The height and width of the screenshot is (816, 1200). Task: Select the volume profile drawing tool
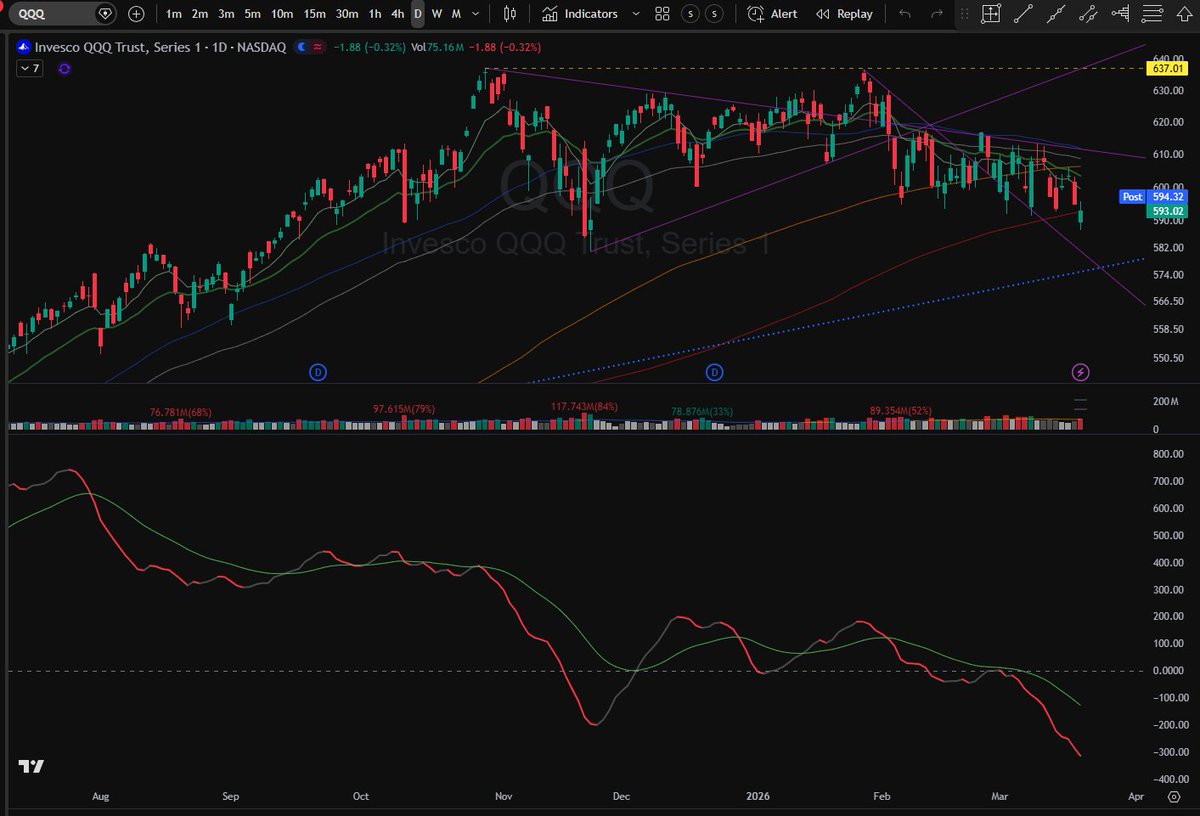point(1121,14)
